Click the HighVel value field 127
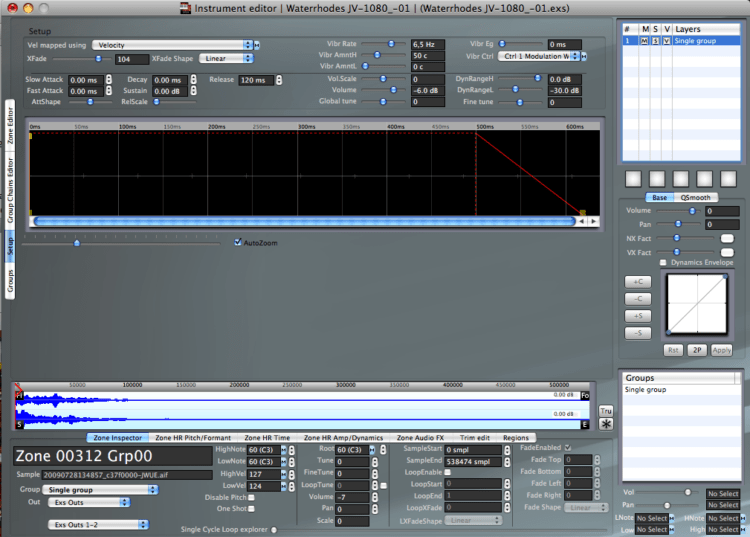Viewport: 750px width, 537px height. click(264, 474)
